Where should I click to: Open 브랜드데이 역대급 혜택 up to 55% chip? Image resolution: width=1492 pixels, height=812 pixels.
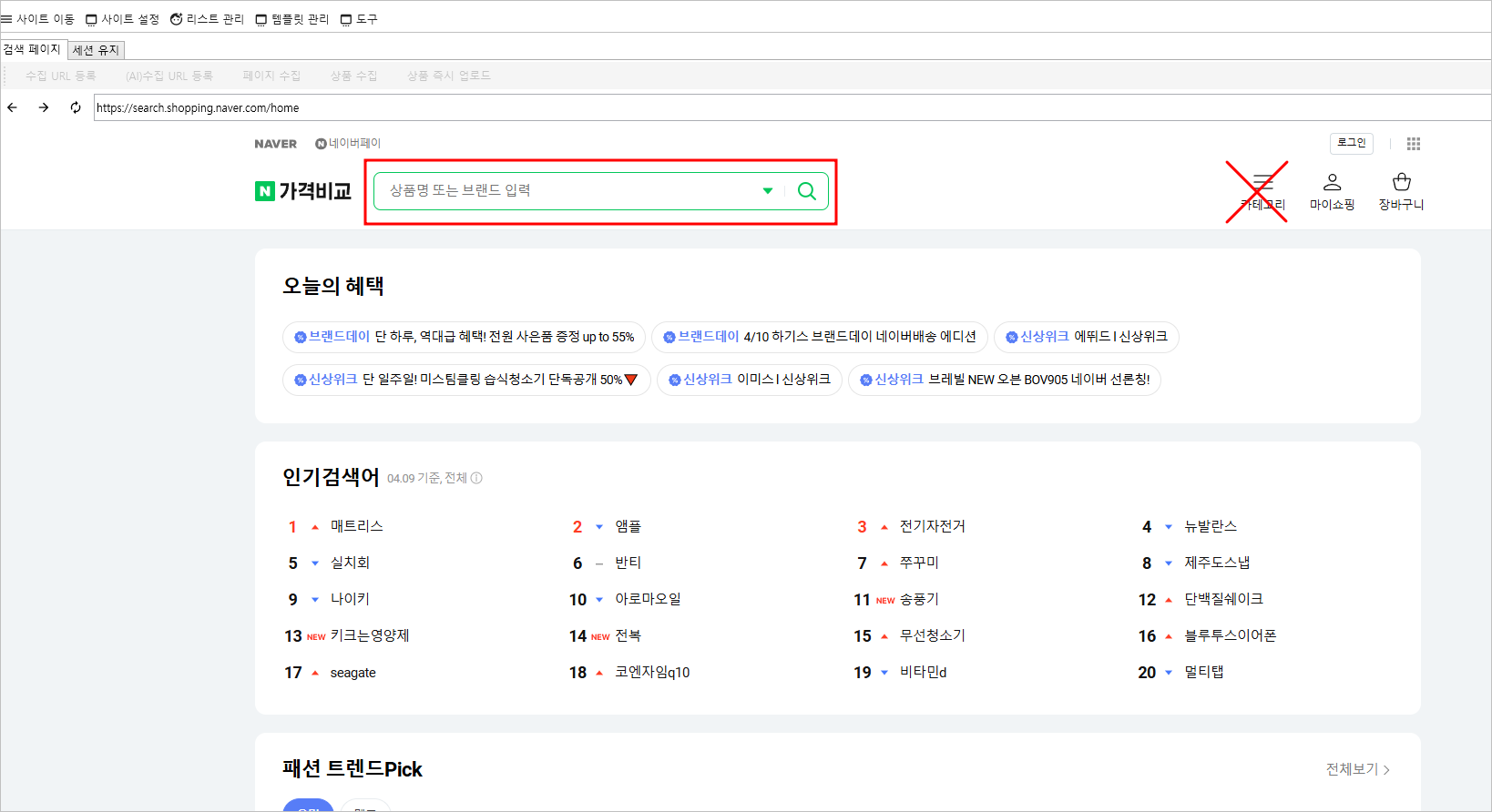pos(464,337)
